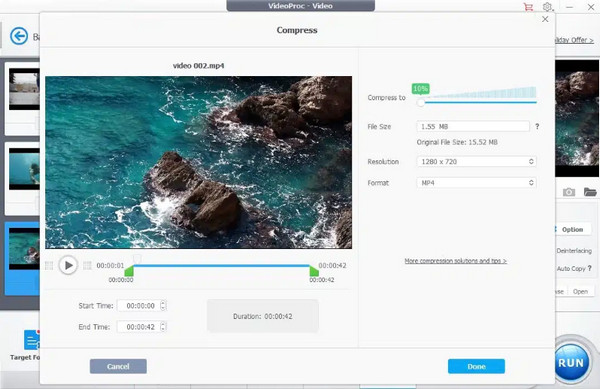Click the snapshot camera icon
Screen dimensions: 600x389
[569, 192]
